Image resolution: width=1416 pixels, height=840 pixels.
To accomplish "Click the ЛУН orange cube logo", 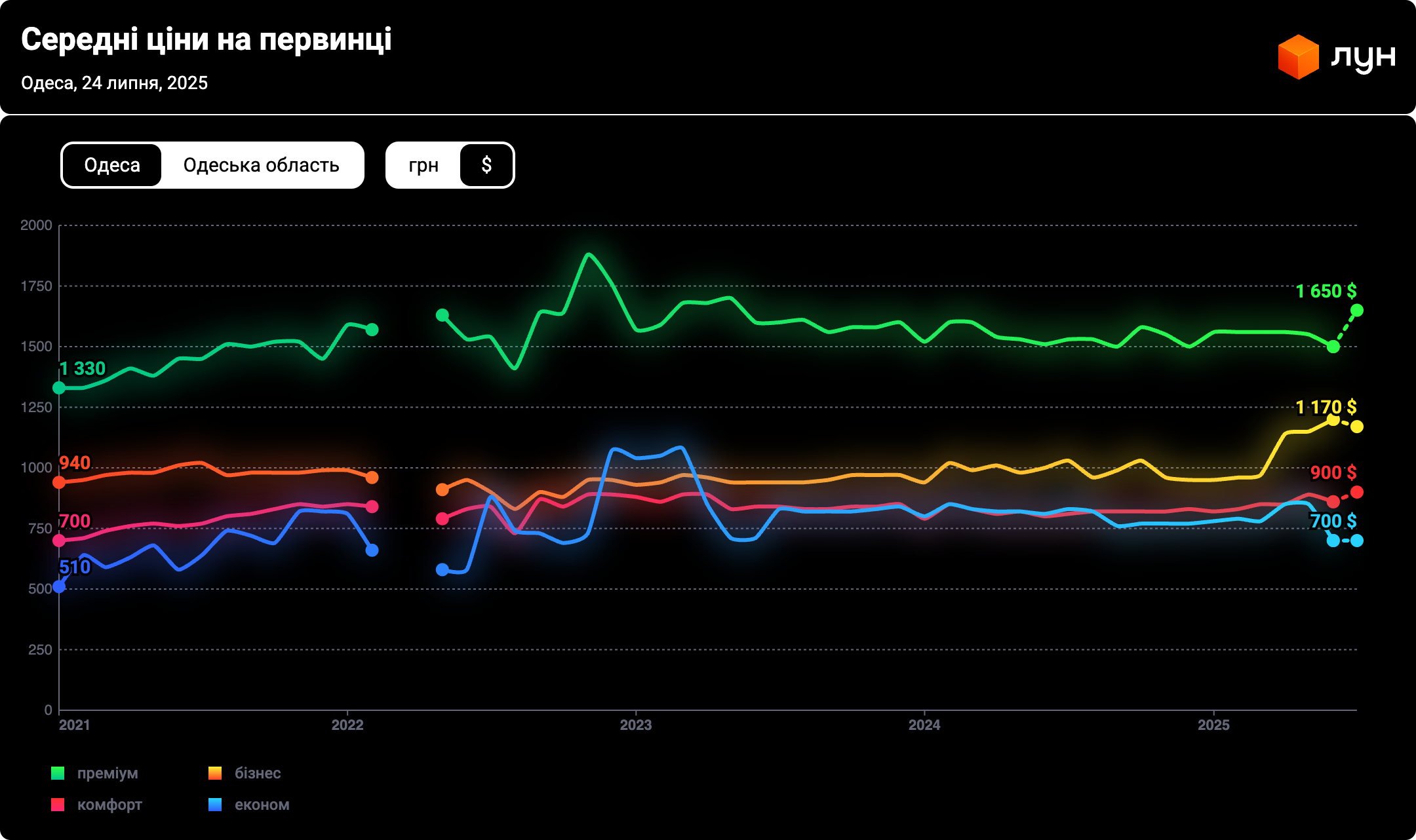I will [x=1298, y=57].
